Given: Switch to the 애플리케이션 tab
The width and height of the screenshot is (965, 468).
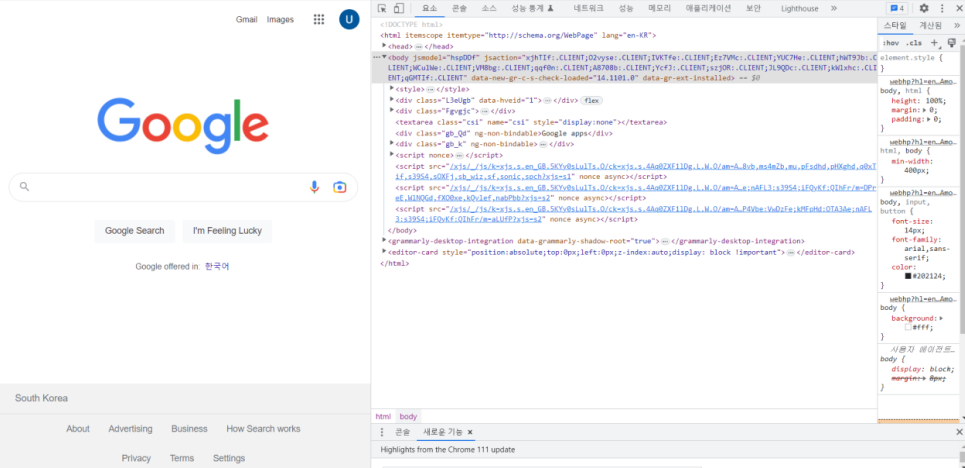Looking at the screenshot, I should point(708,9).
